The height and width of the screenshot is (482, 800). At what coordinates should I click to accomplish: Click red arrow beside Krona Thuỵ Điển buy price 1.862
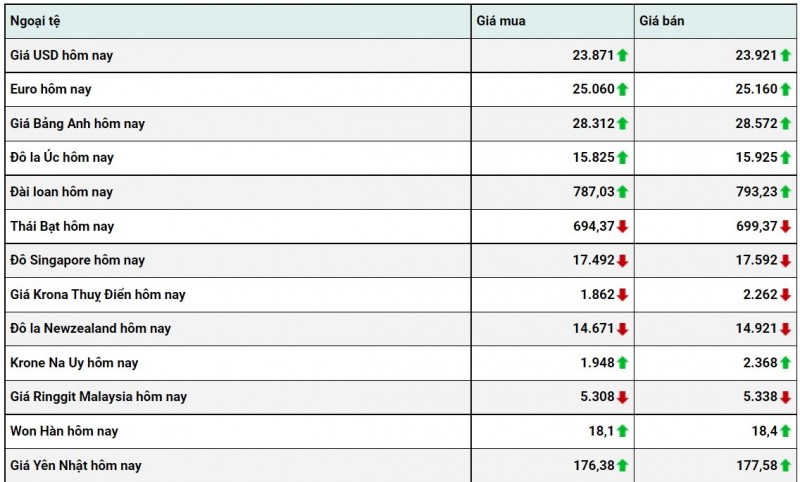coord(622,295)
